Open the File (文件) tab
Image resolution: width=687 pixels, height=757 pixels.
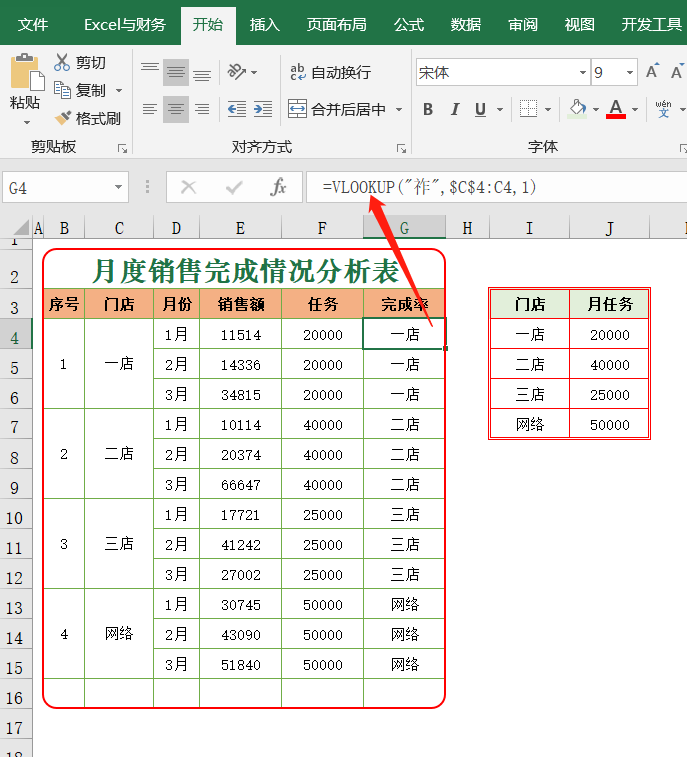click(x=32, y=24)
